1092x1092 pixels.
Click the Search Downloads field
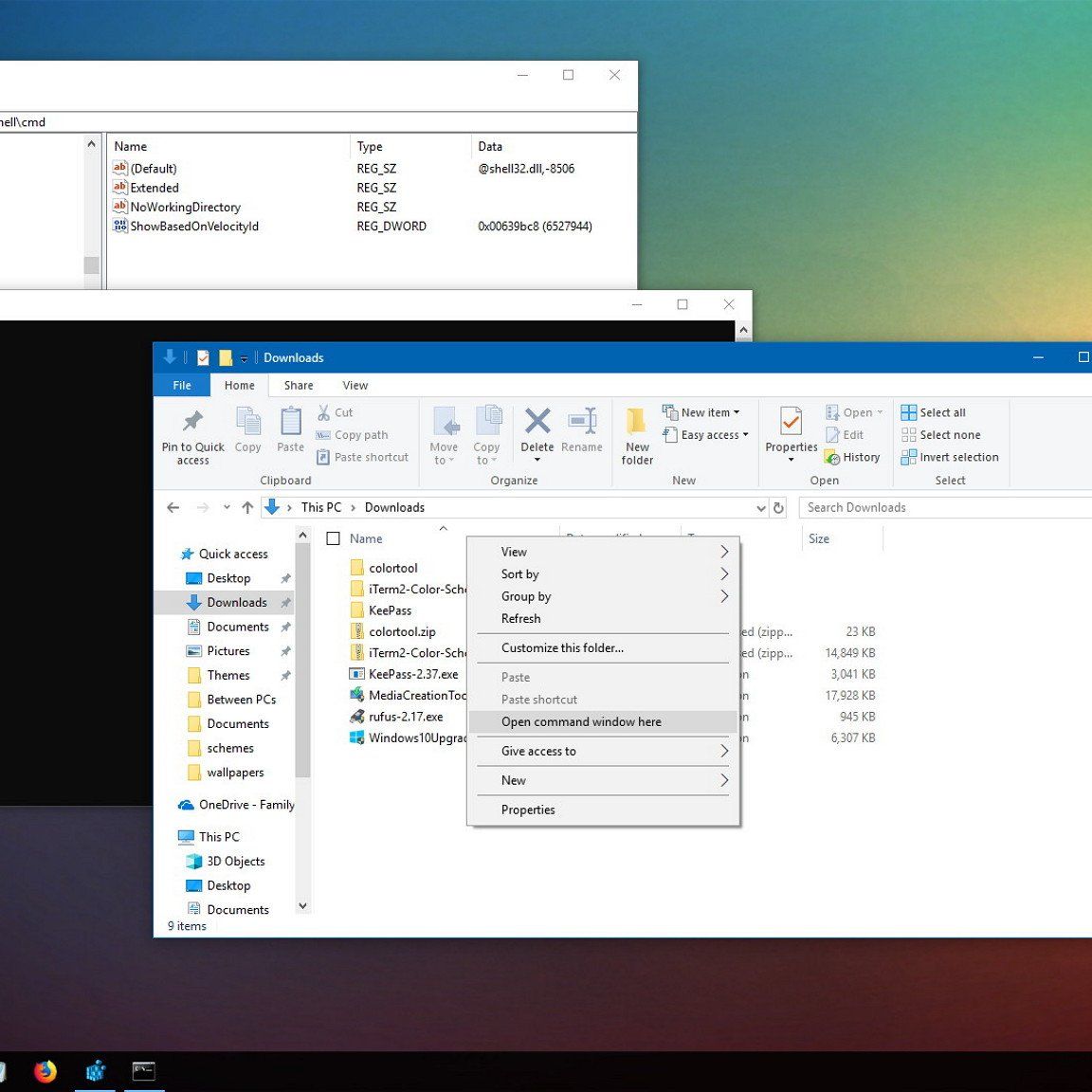click(938, 508)
